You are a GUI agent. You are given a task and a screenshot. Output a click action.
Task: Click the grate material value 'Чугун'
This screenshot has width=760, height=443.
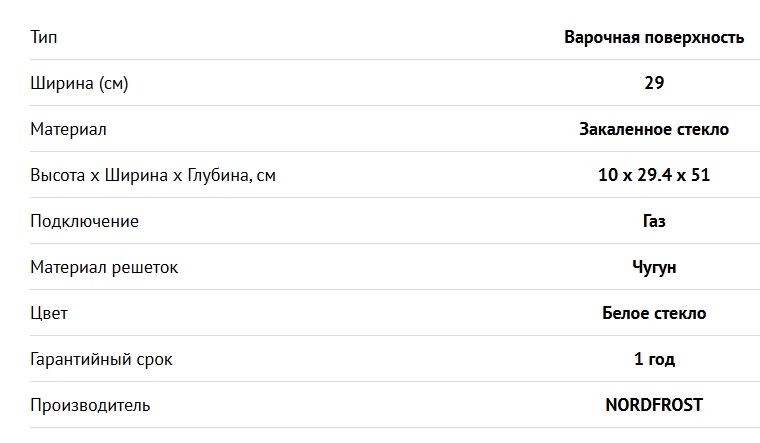click(654, 267)
